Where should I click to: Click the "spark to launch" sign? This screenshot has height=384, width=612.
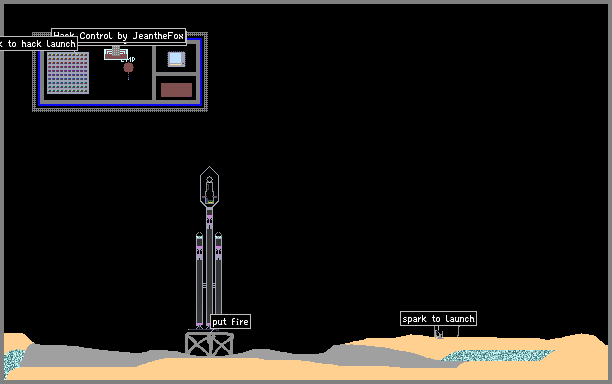tap(438, 318)
